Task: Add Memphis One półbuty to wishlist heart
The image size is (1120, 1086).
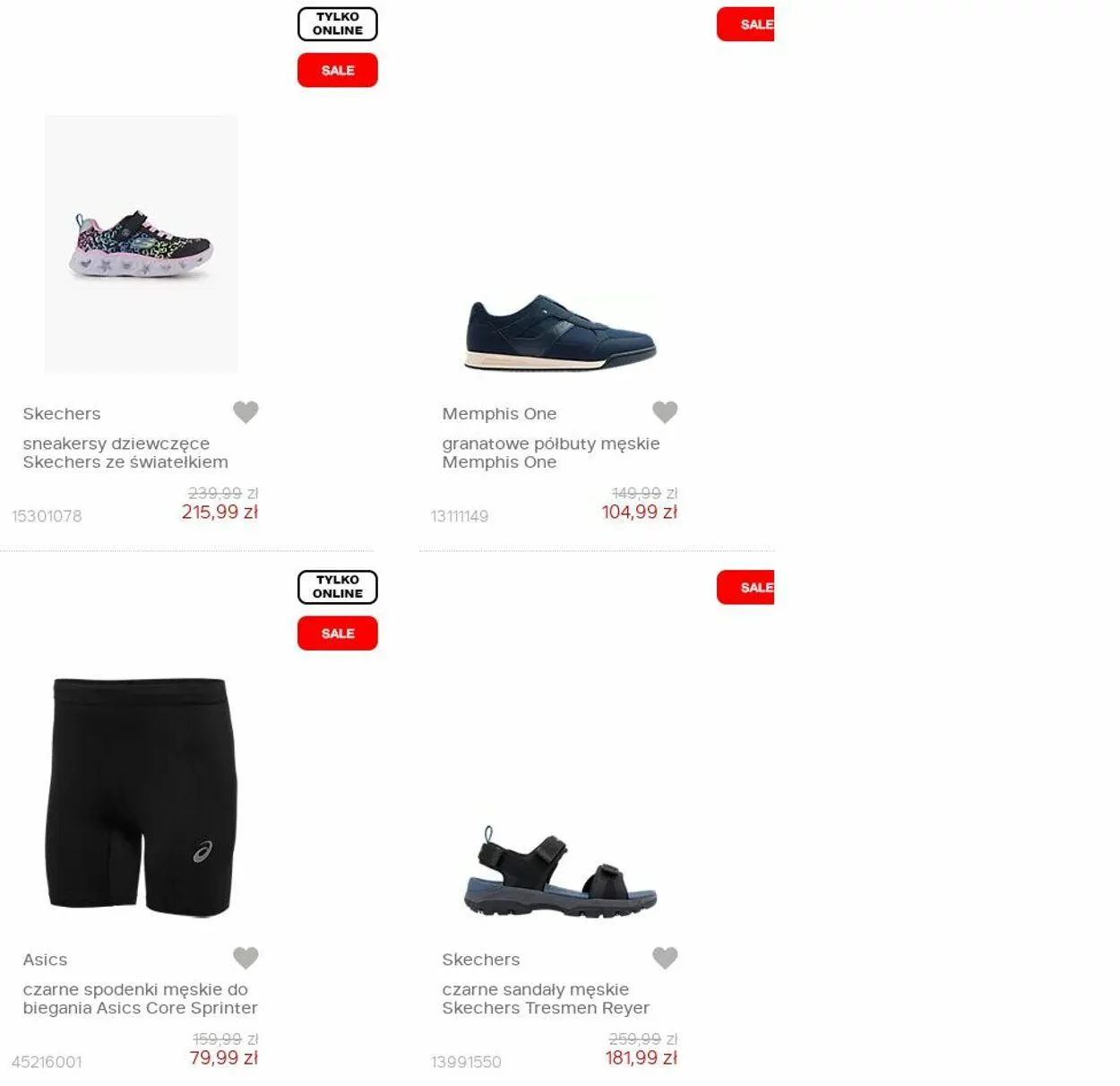Action: 665,412
